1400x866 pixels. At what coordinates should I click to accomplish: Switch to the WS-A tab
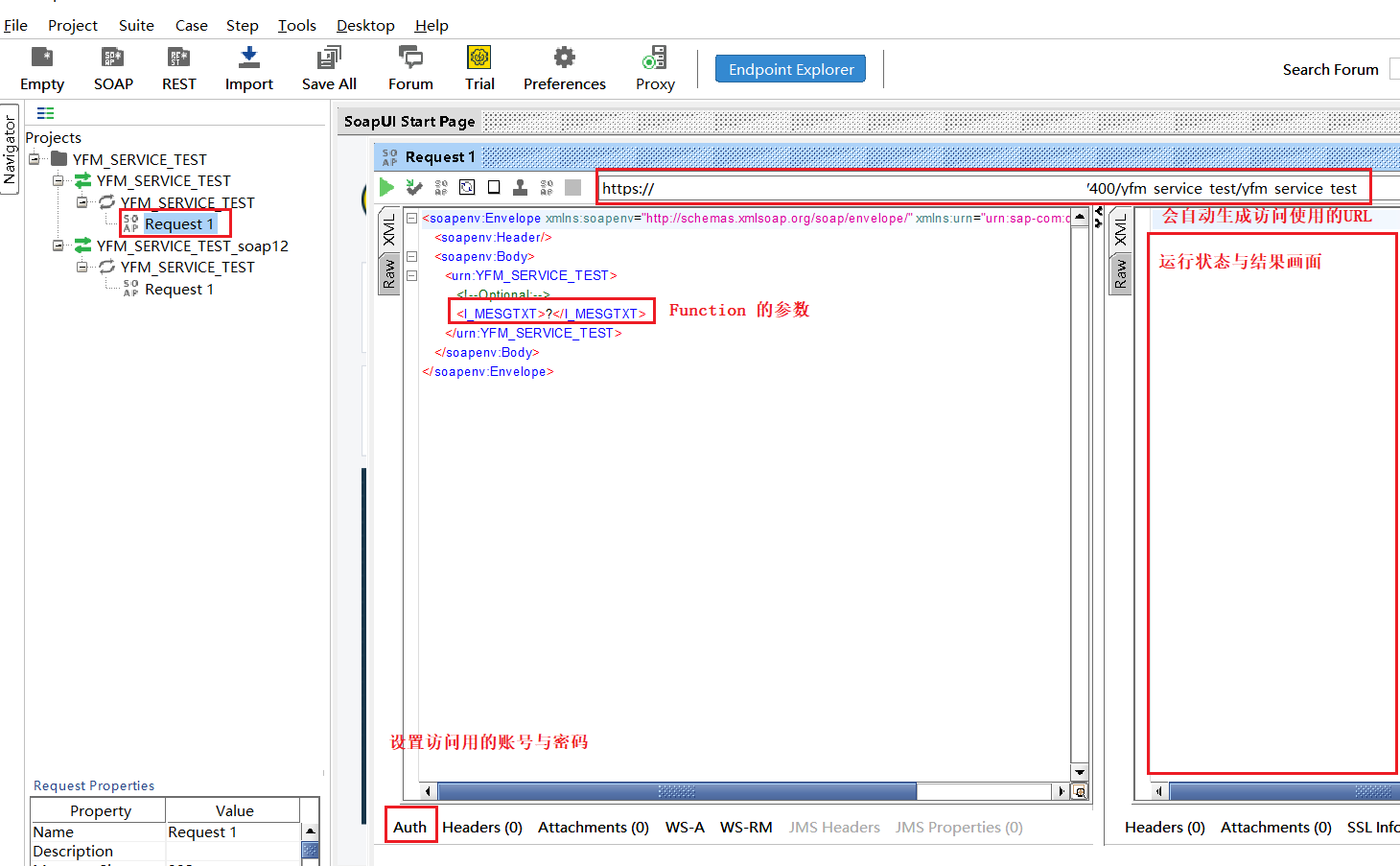[x=685, y=827]
